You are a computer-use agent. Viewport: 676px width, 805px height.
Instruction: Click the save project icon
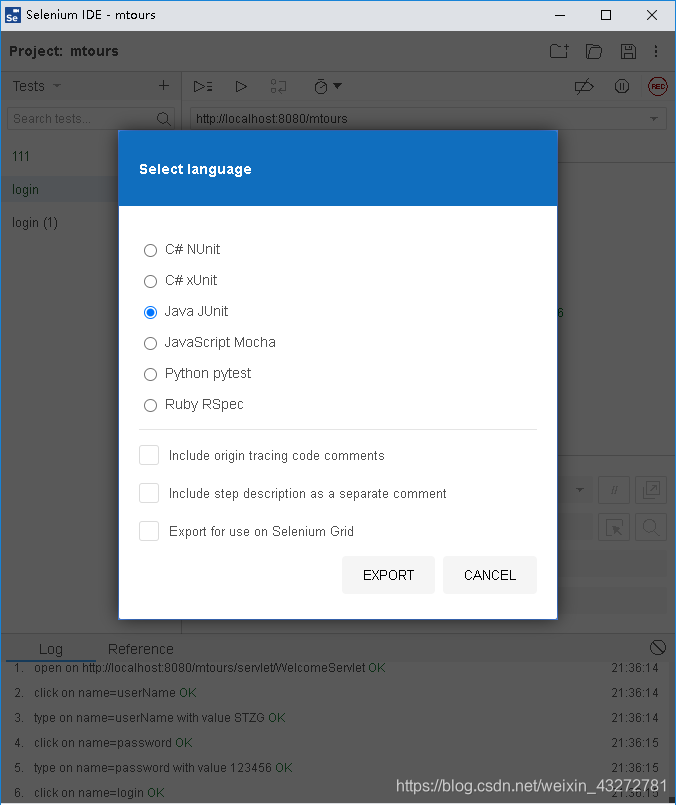(x=628, y=51)
